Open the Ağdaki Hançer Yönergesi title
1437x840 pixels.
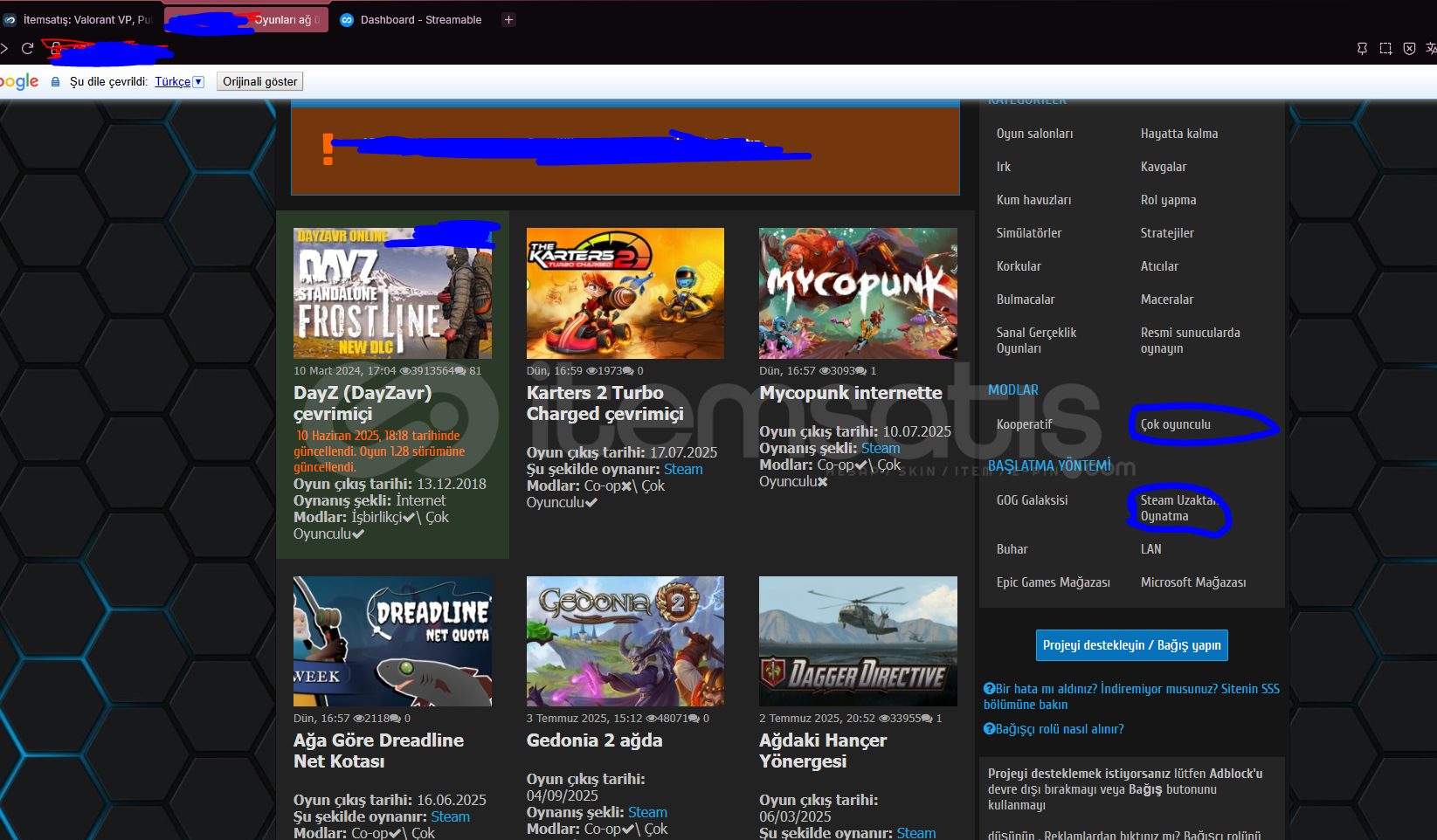click(823, 751)
